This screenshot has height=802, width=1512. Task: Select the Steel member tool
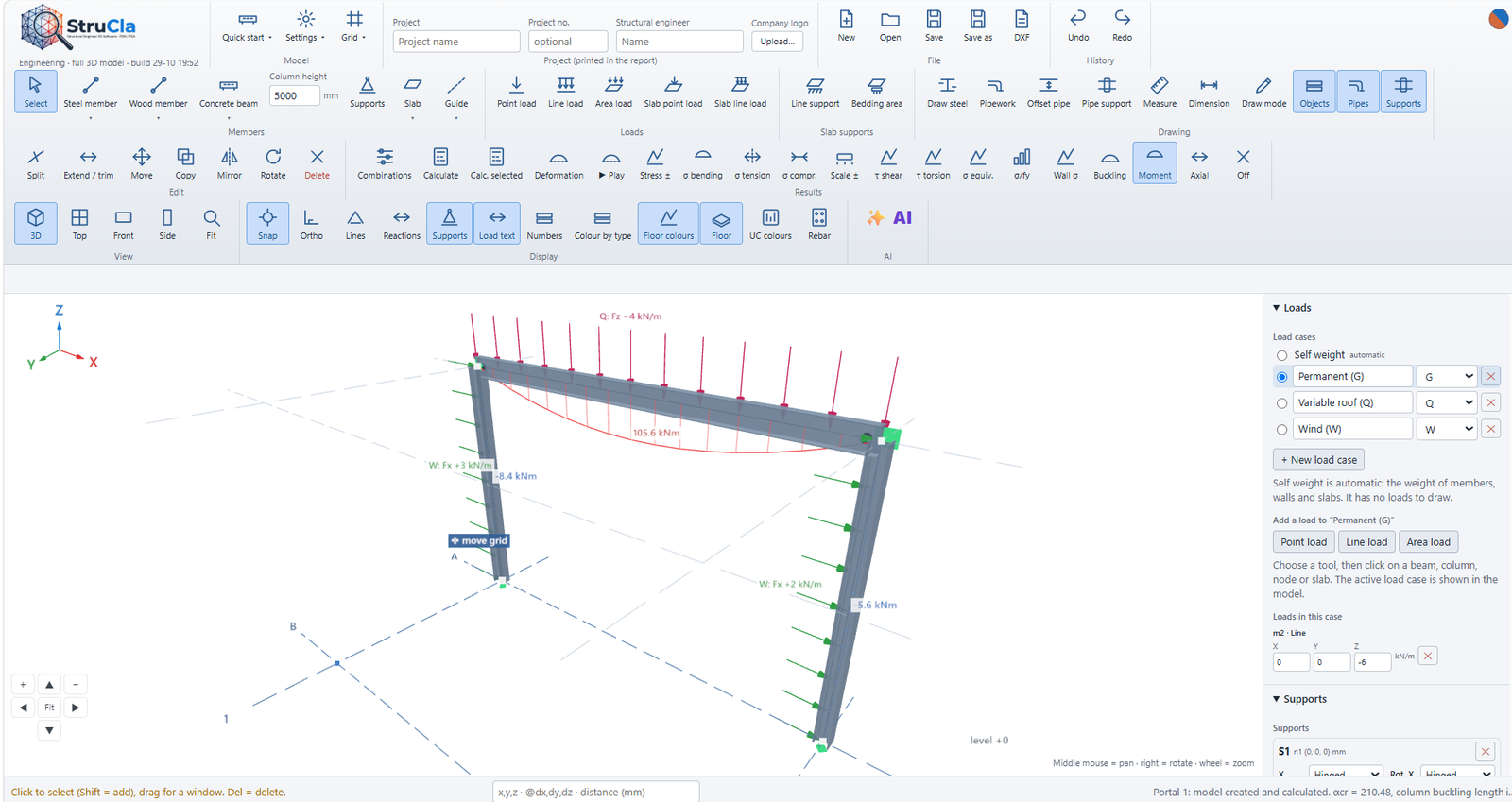91,92
